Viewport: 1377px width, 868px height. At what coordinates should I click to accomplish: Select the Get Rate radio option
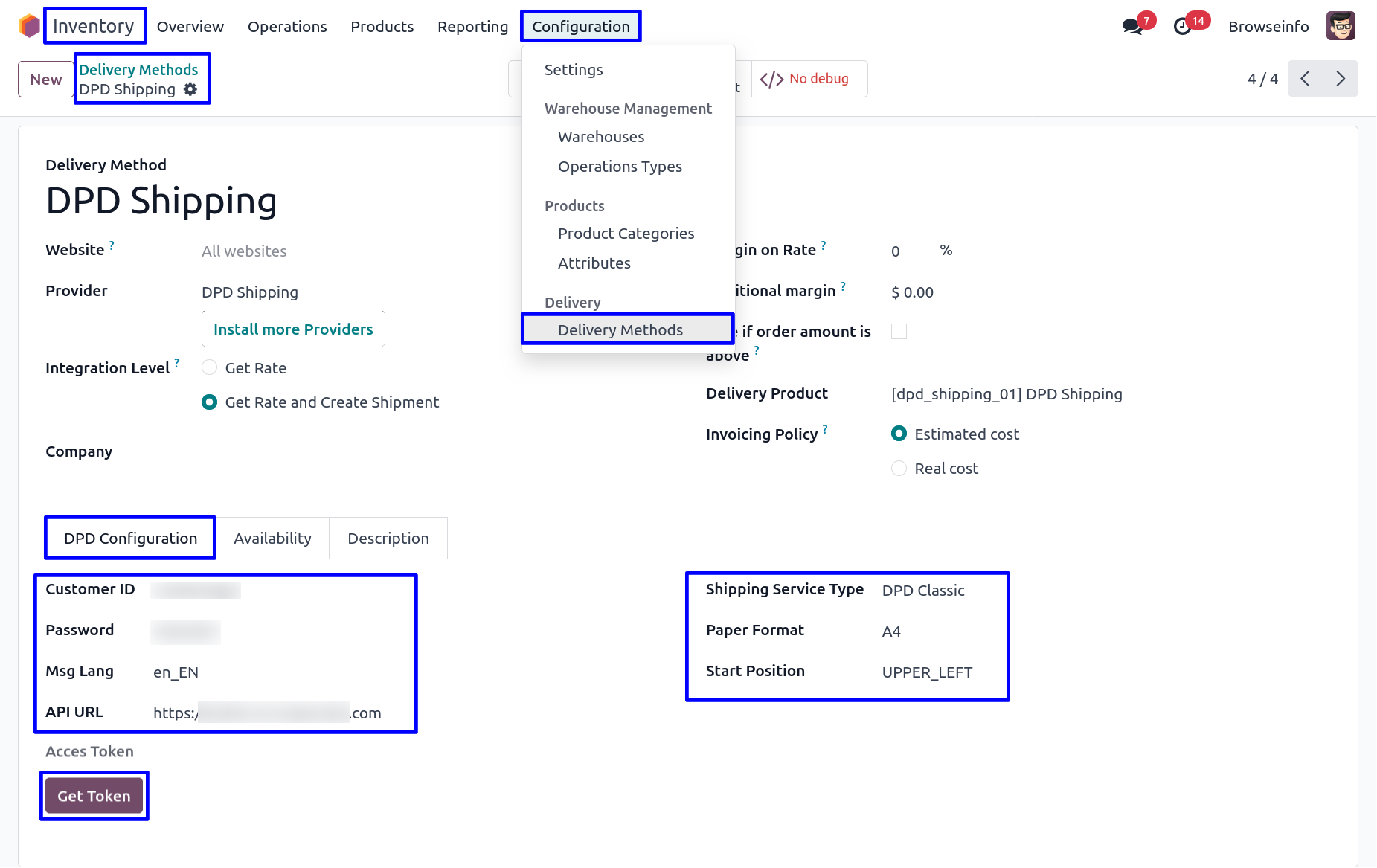pos(210,367)
